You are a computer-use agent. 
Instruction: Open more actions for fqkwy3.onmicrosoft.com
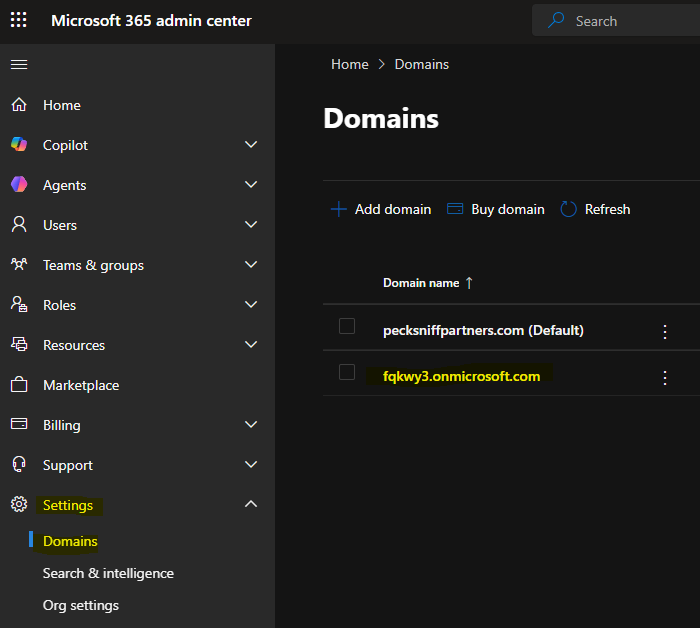coord(665,378)
